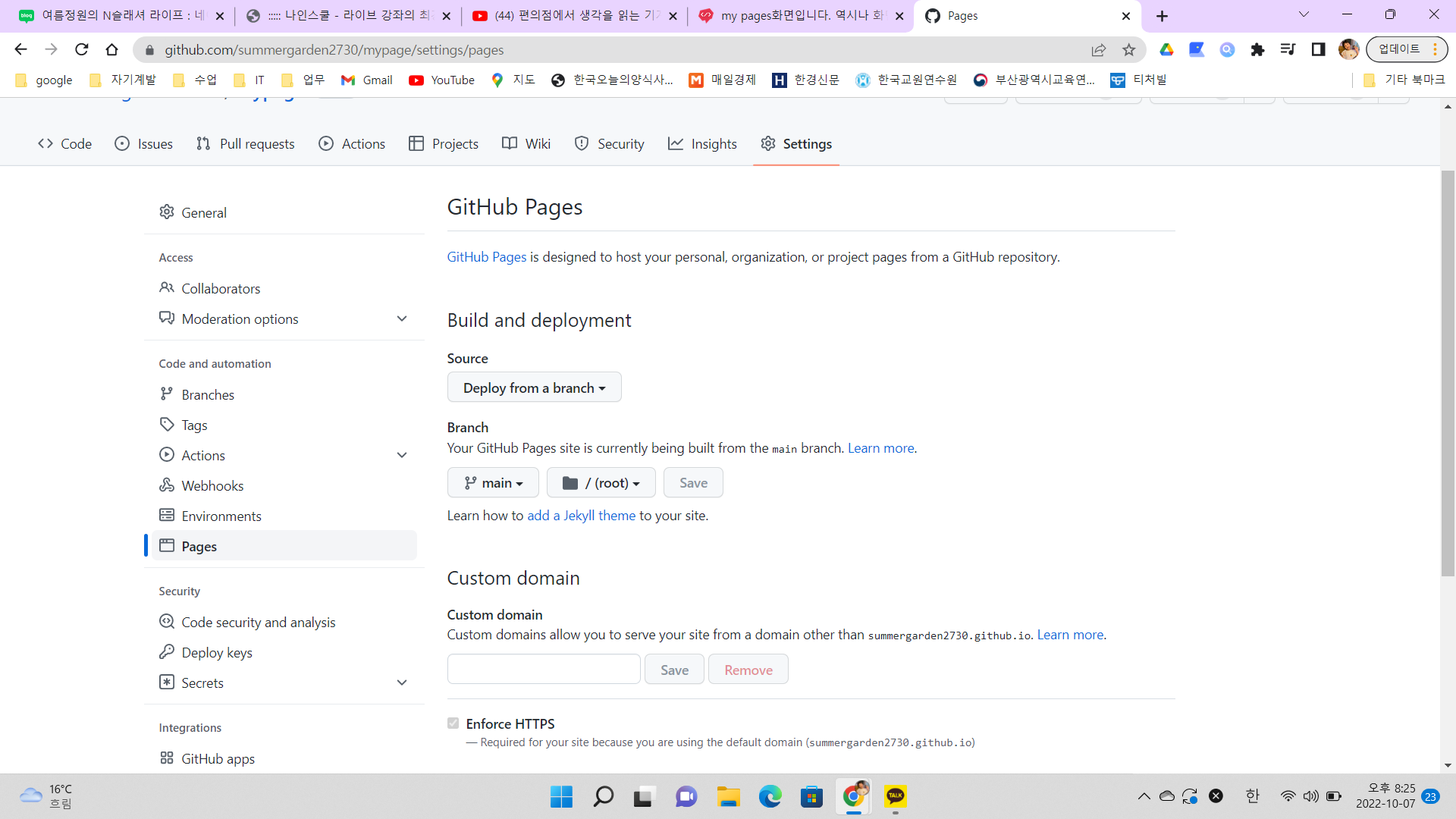Bookmark this page with star icon
Screen dimensions: 1456x819
[1129, 49]
